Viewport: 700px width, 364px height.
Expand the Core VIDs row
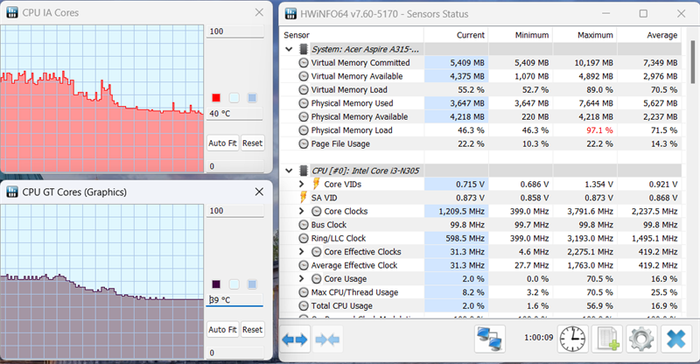click(301, 184)
